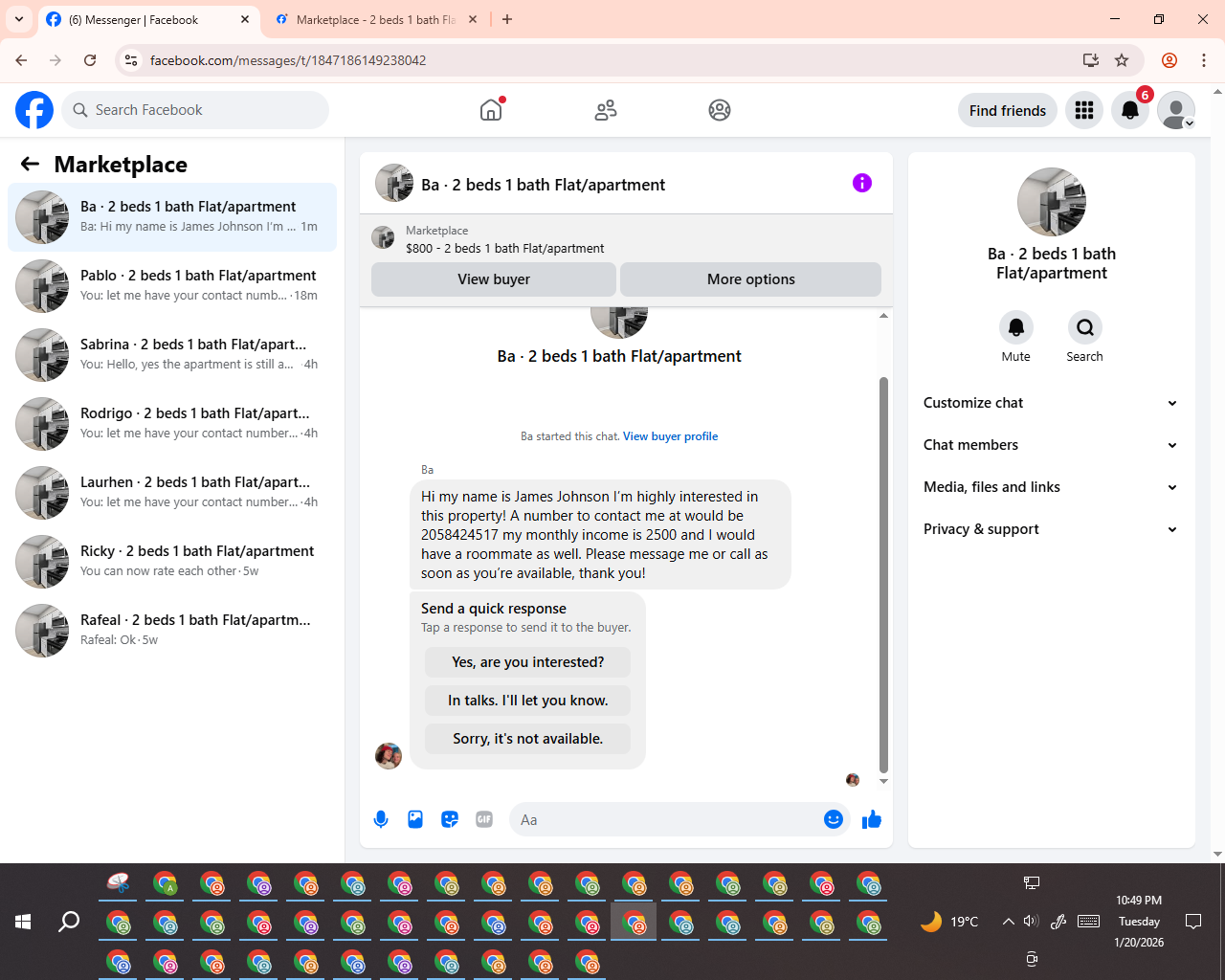Send quick reply 'In talks. I'll let you know.'
The height and width of the screenshot is (980, 1225).
(528, 701)
